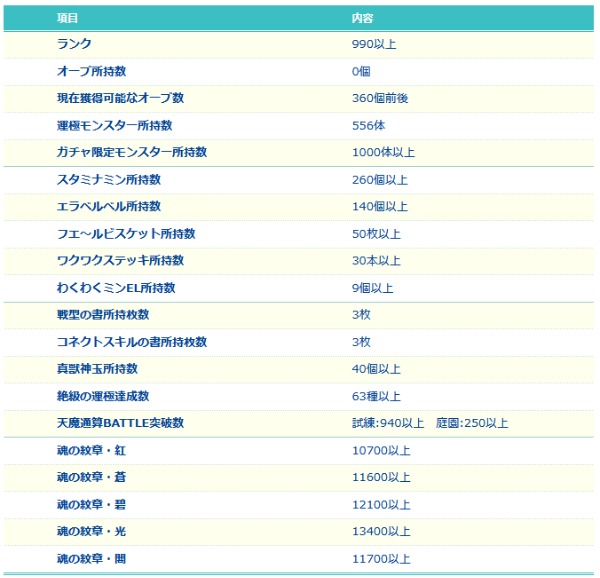The height and width of the screenshot is (578, 600).
Task: Select 天魔通算BATTLE突破数 label
Action: click(x=121, y=423)
